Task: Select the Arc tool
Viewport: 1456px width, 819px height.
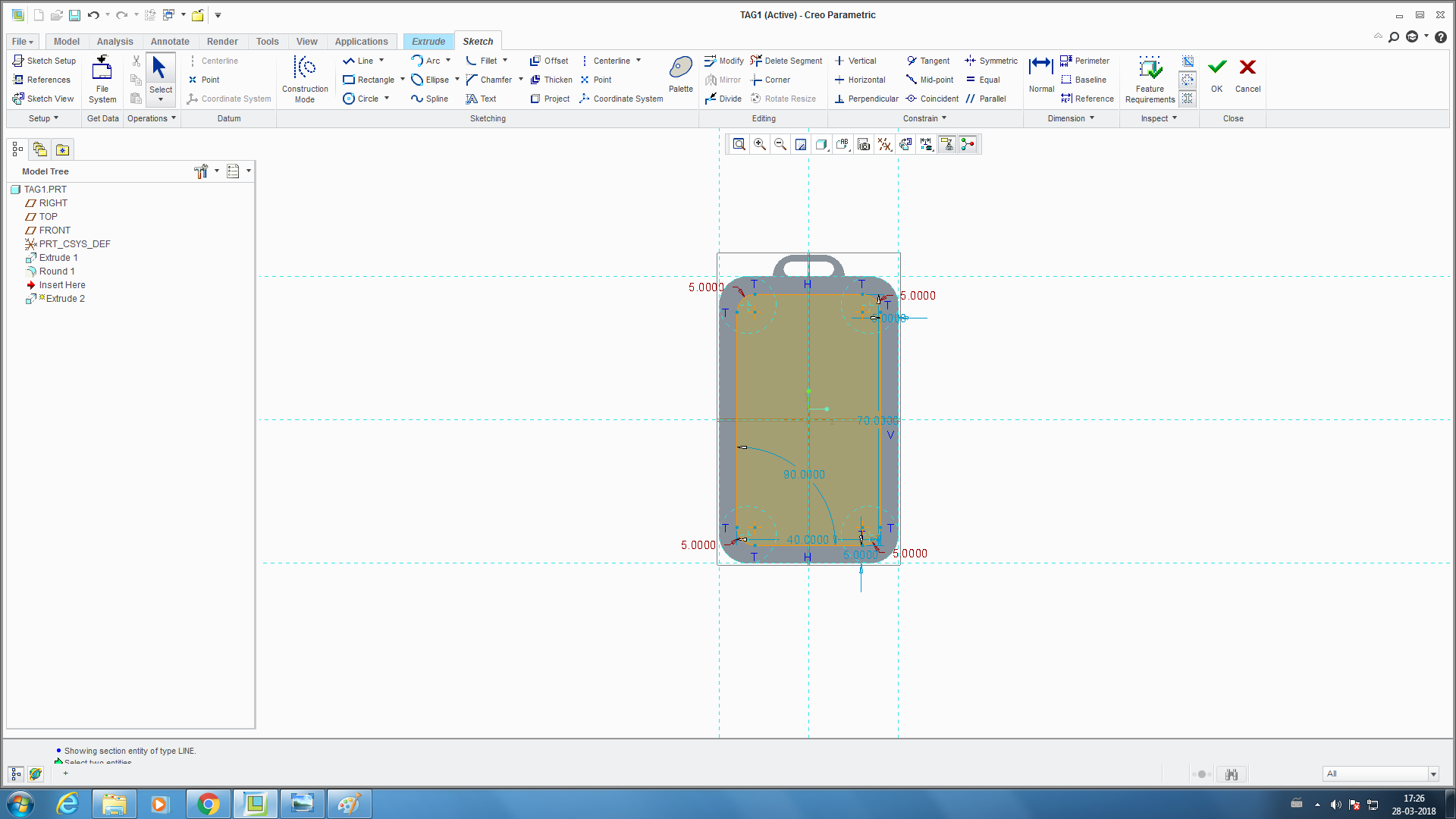Action: coord(425,61)
